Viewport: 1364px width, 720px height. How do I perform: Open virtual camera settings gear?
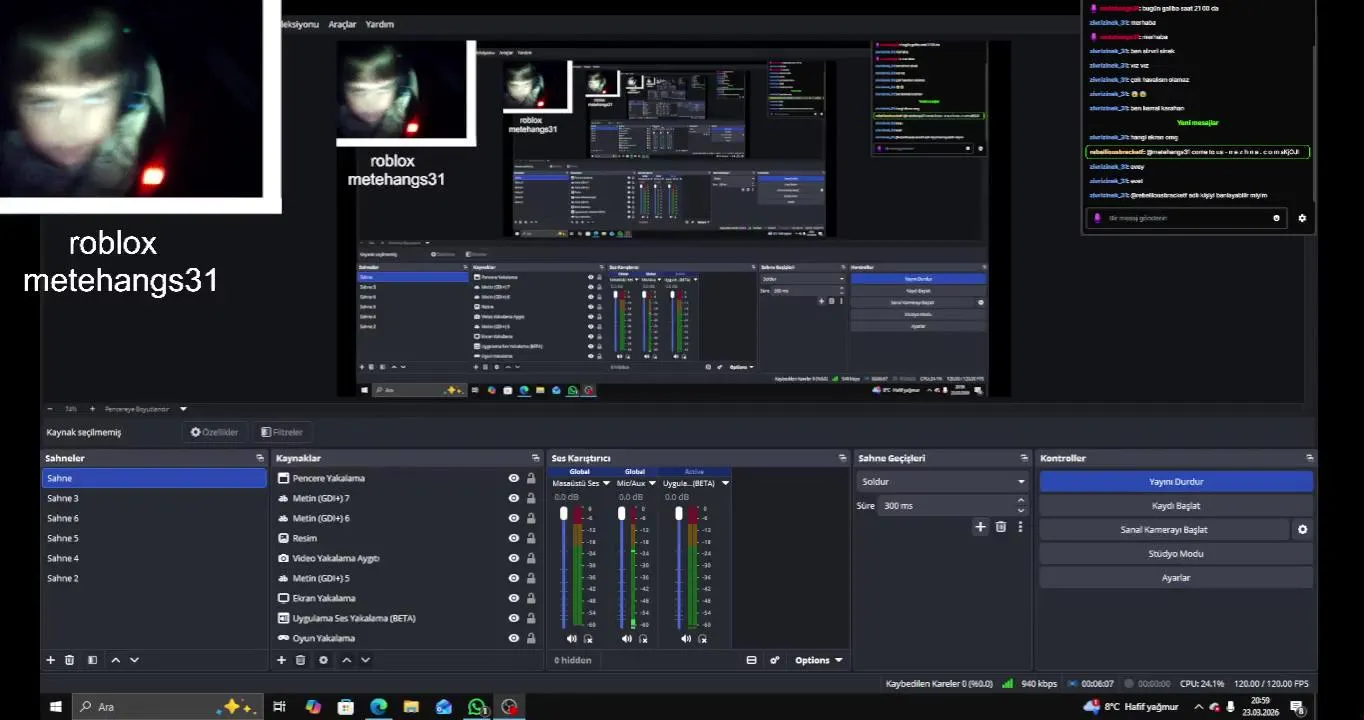pyautogui.click(x=1302, y=530)
